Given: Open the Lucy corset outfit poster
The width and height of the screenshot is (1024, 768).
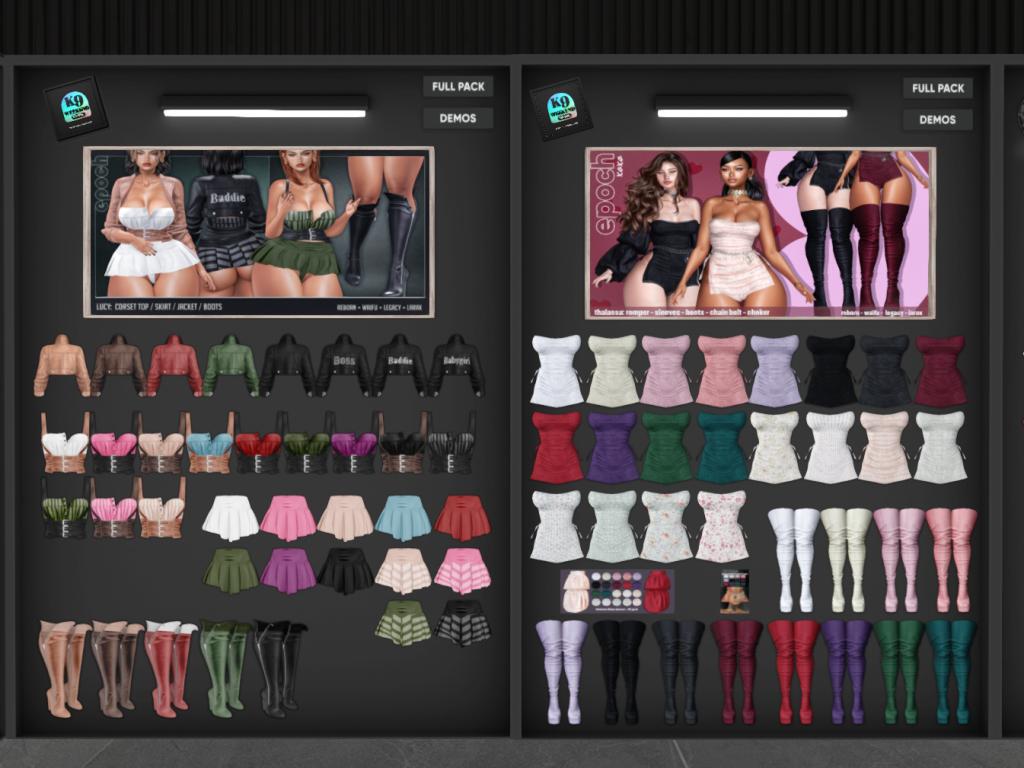Looking at the screenshot, I should pyautogui.click(x=258, y=232).
